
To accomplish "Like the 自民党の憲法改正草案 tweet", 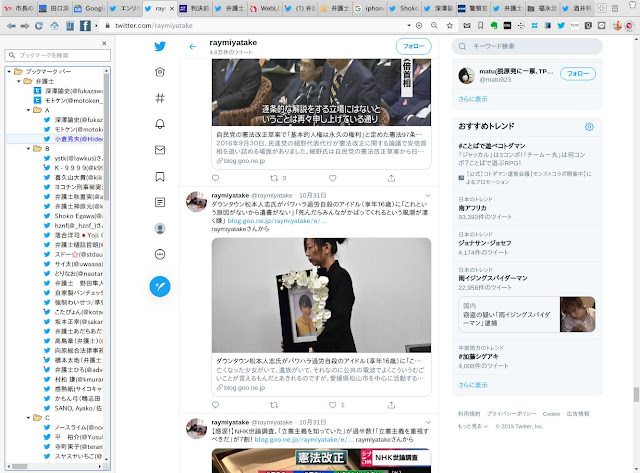I will (333, 178).
